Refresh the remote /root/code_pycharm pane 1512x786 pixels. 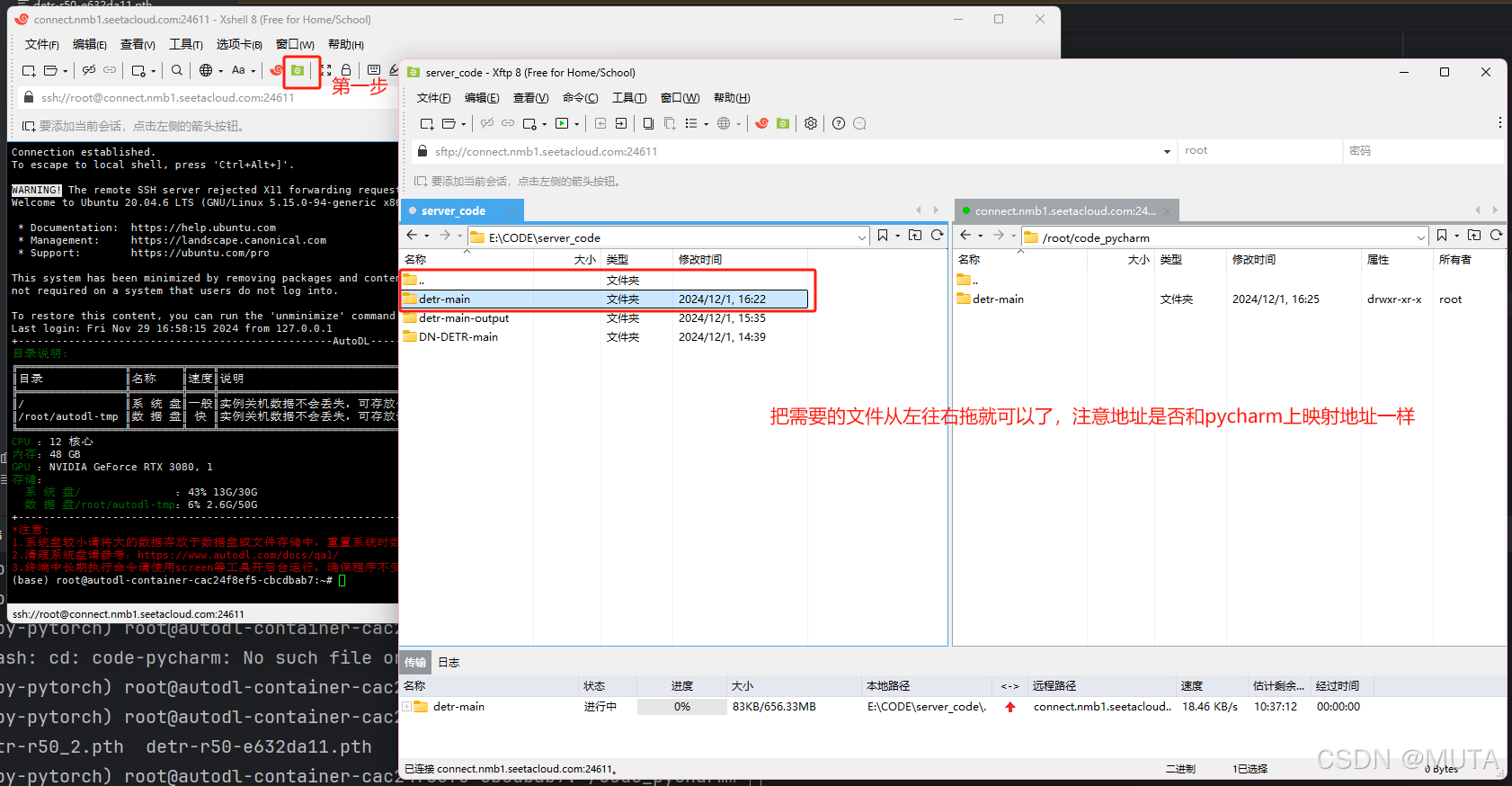[1496, 235]
